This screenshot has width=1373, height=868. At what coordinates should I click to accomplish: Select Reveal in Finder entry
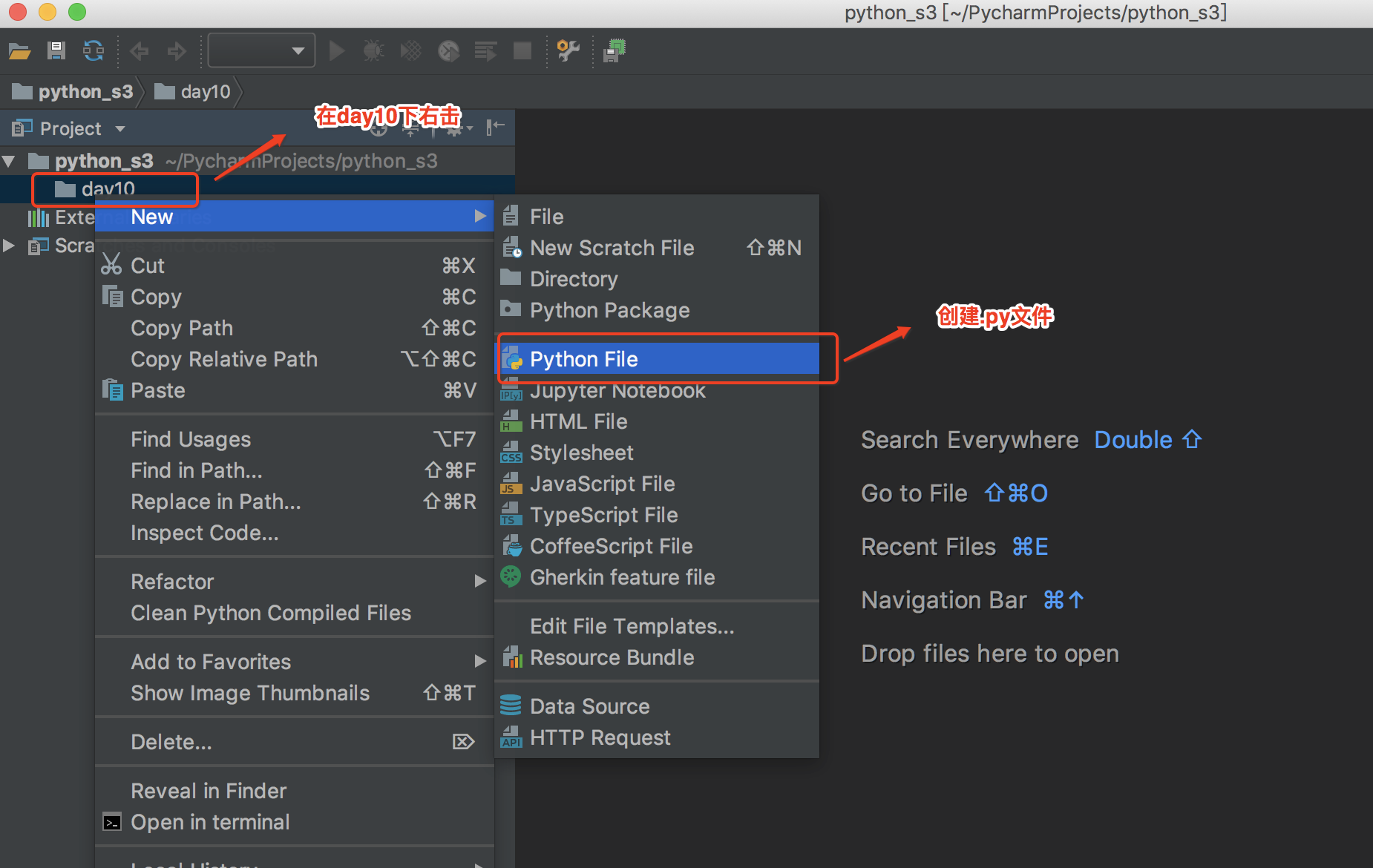295,791
